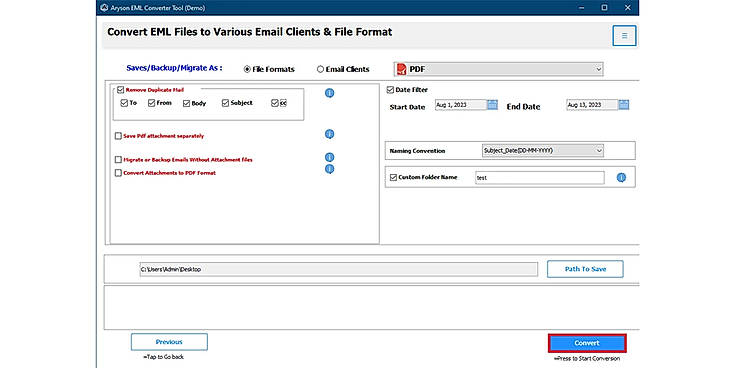Select the Email Clients radio button
The height and width of the screenshot is (368, 736).
click(320, 69)
